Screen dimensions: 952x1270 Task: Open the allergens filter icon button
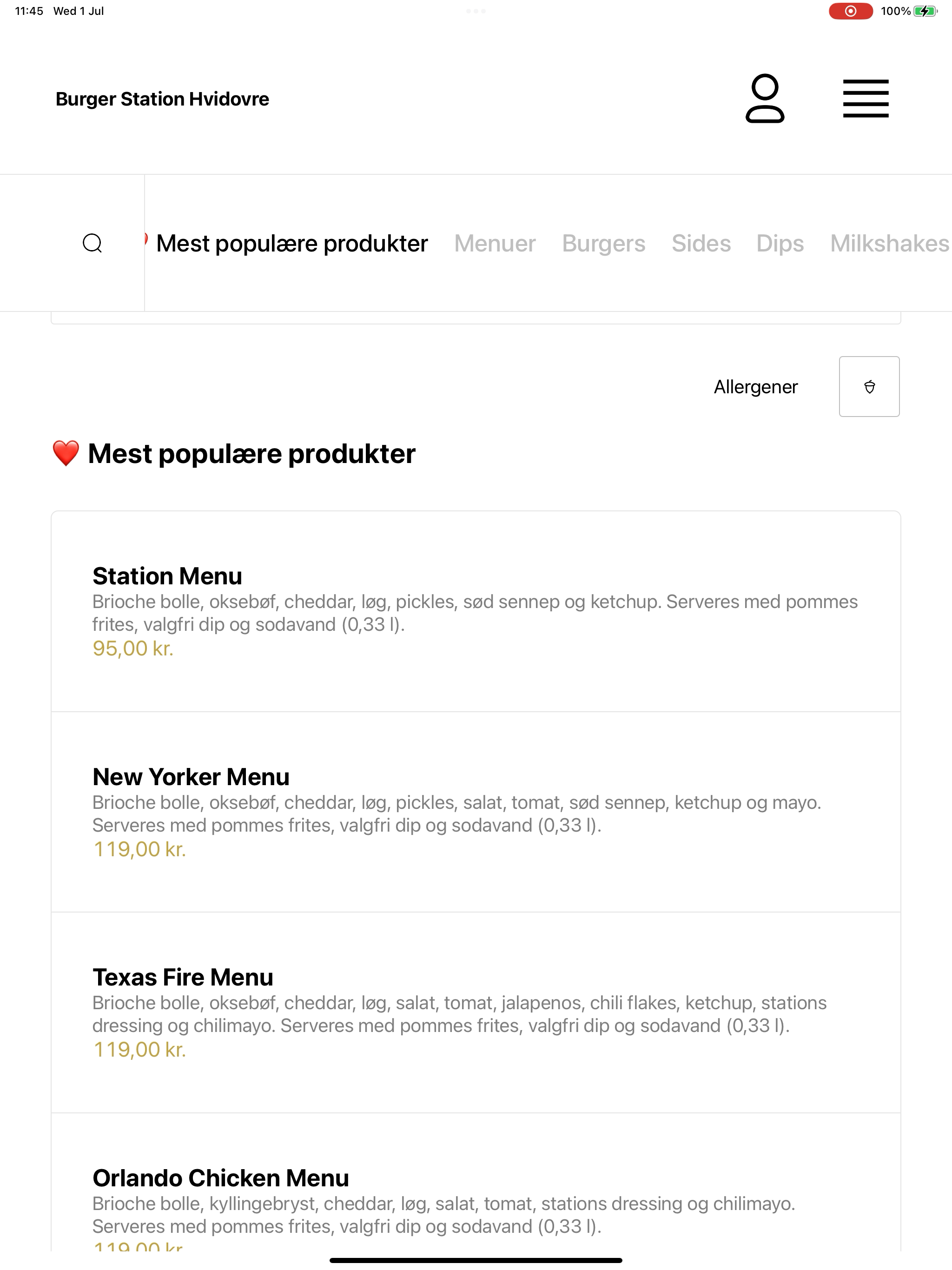[x=869, y=386]
